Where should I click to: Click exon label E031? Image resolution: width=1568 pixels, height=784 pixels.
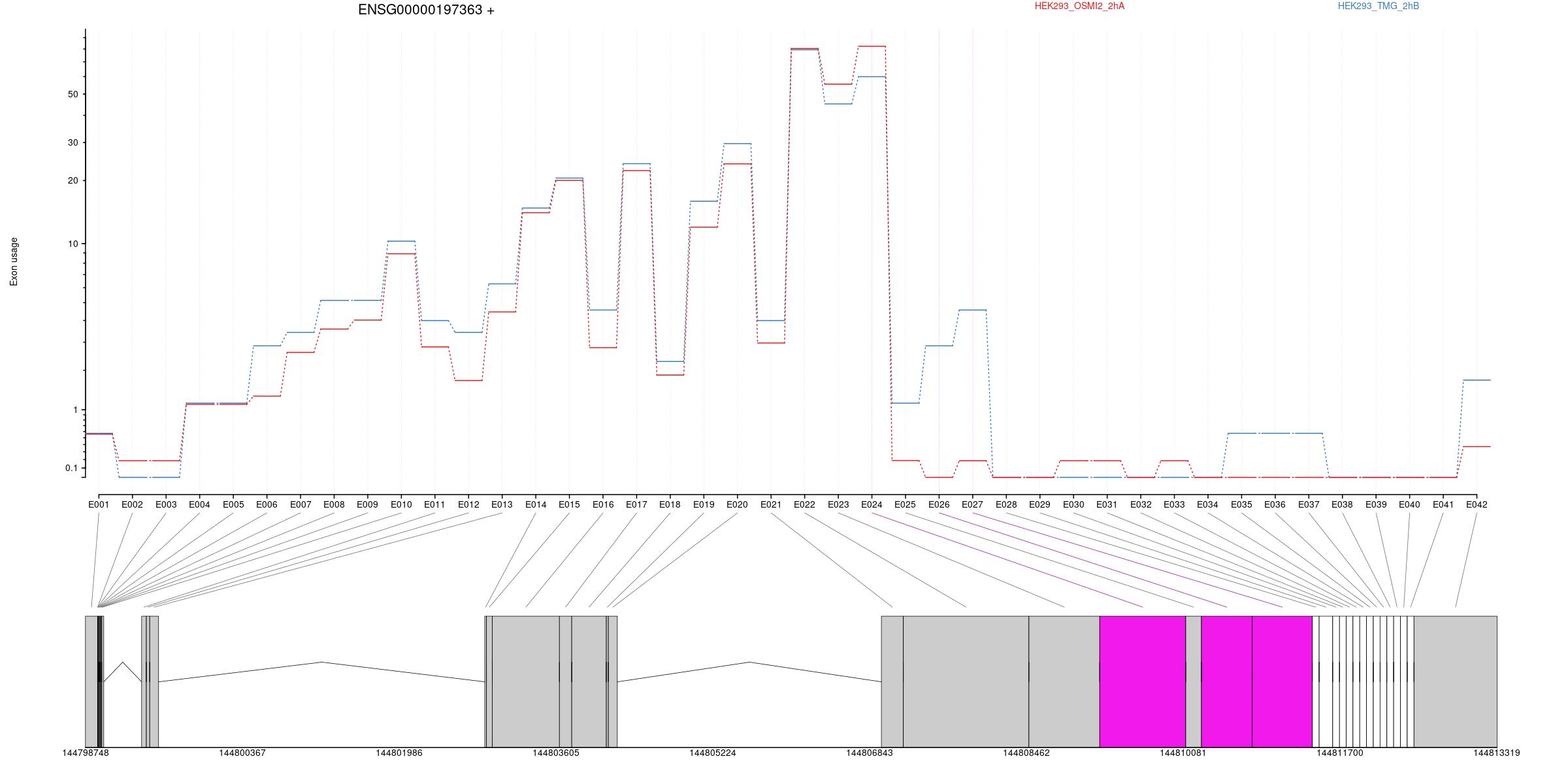click(x=1107, y=504)
